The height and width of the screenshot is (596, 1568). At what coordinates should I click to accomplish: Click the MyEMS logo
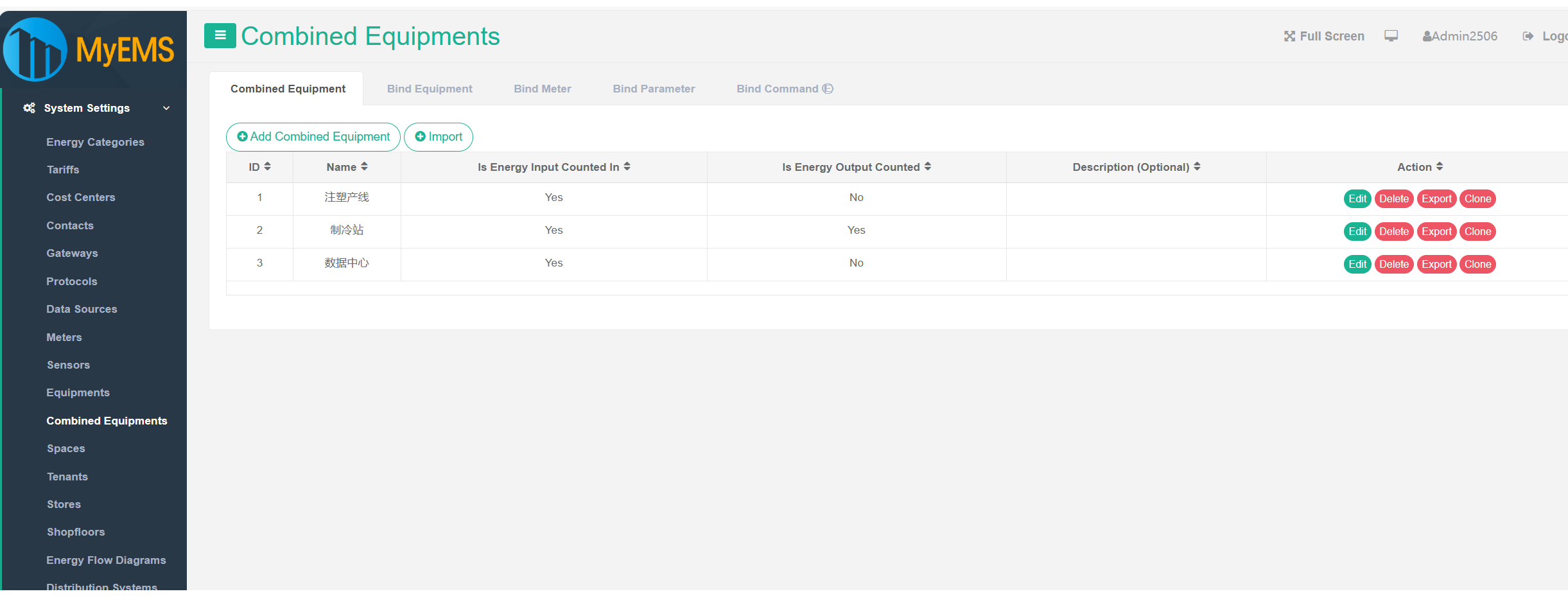tap(90, 50)
